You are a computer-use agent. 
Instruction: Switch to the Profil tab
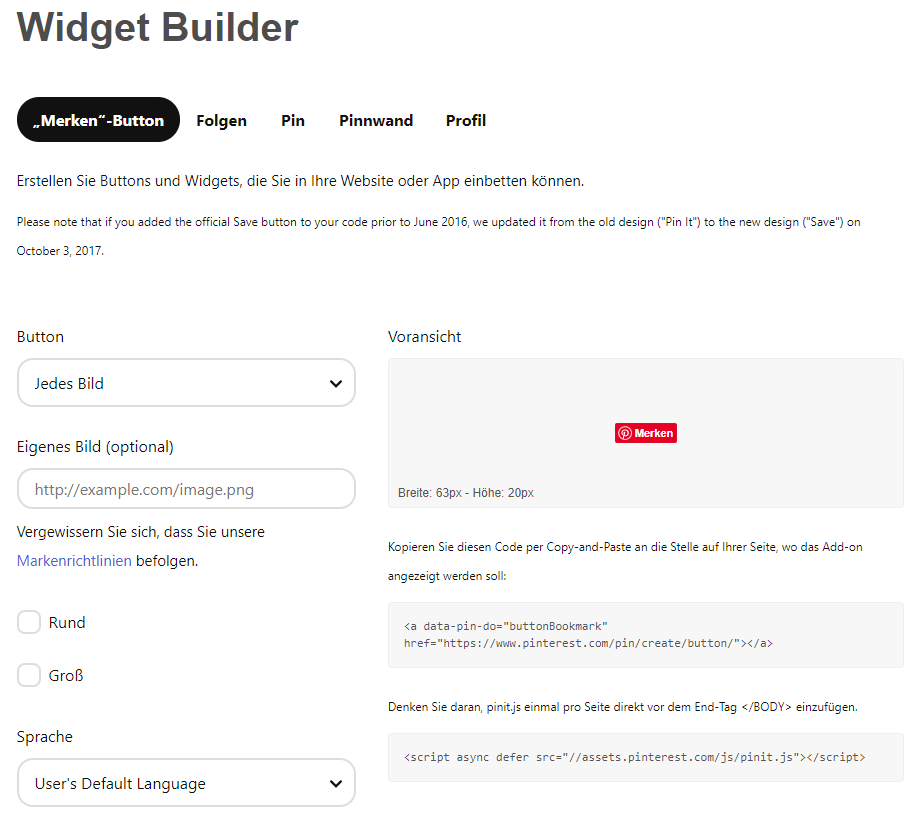point(466,120)
